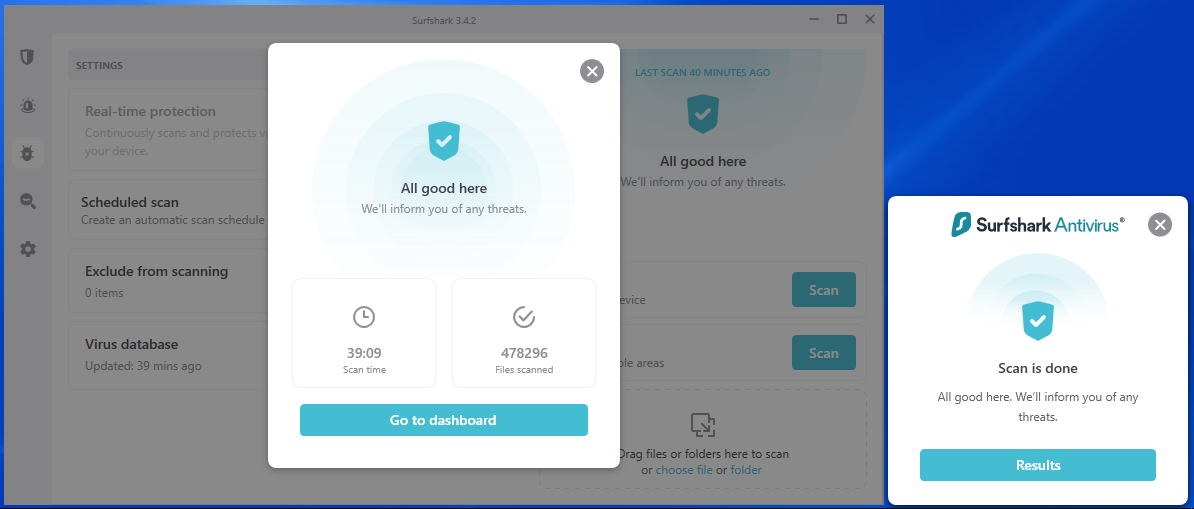
Task: Close the scan results dialog
Action: [592, 71]
